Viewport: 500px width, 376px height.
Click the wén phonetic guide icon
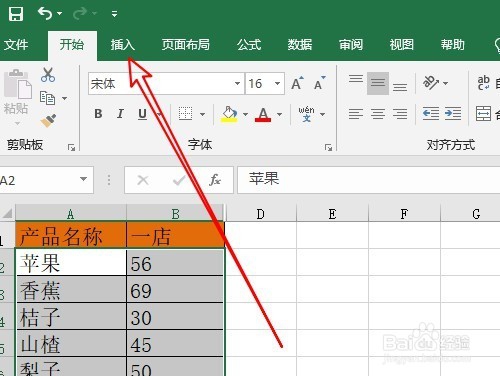(x=306, y=114)
